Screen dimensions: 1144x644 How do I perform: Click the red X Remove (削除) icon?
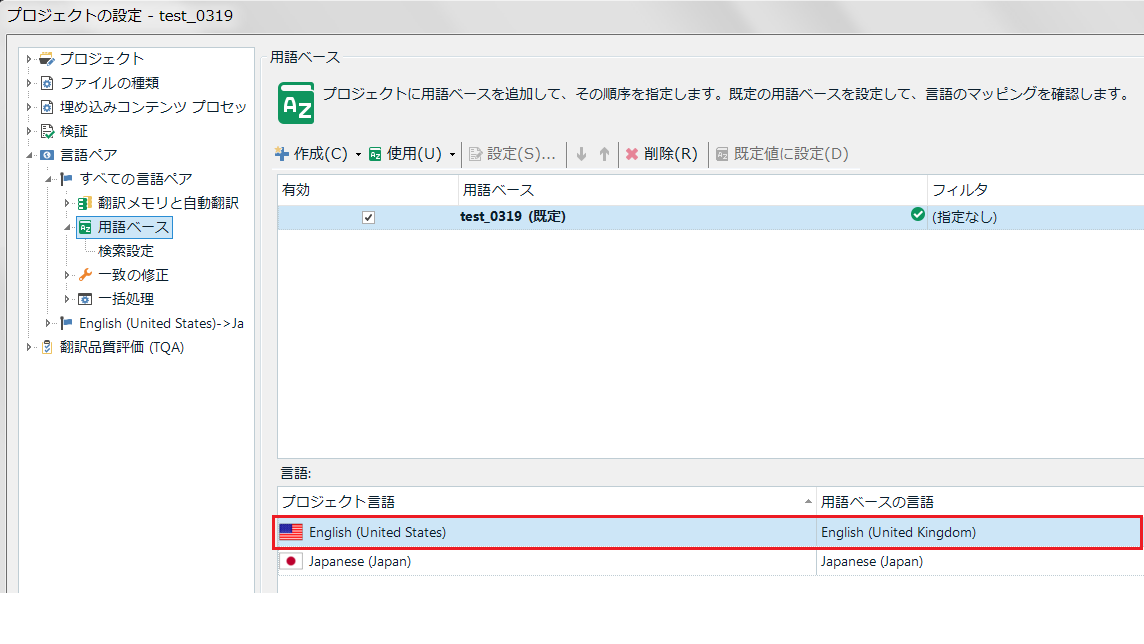(632, 154)
